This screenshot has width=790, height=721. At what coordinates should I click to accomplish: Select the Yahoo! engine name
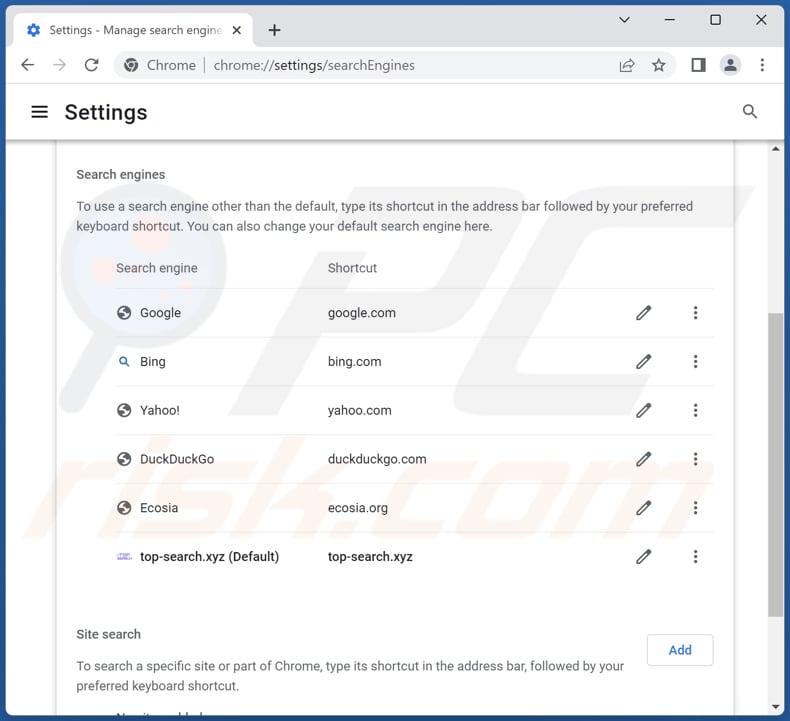coord(160,411)
